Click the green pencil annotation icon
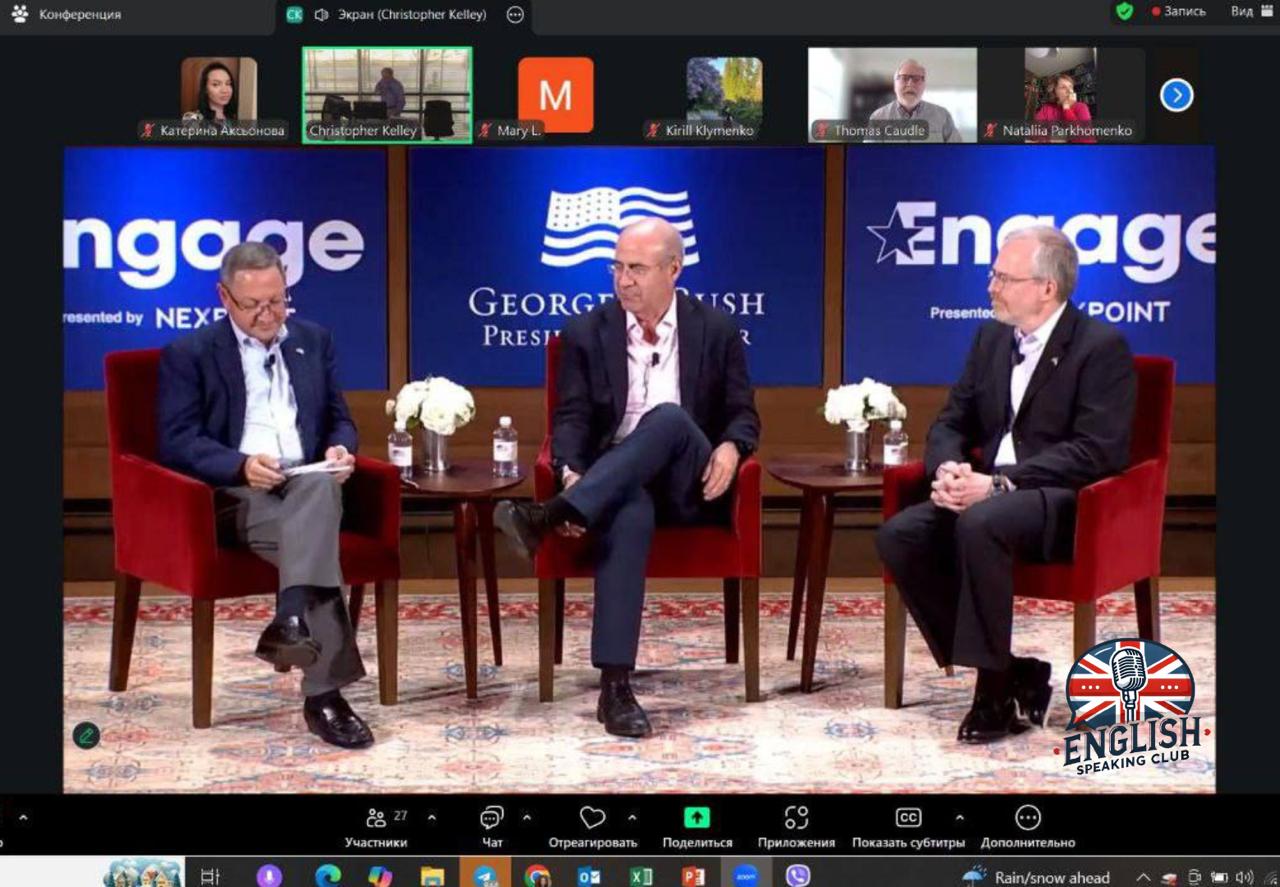 pos(86,736)
